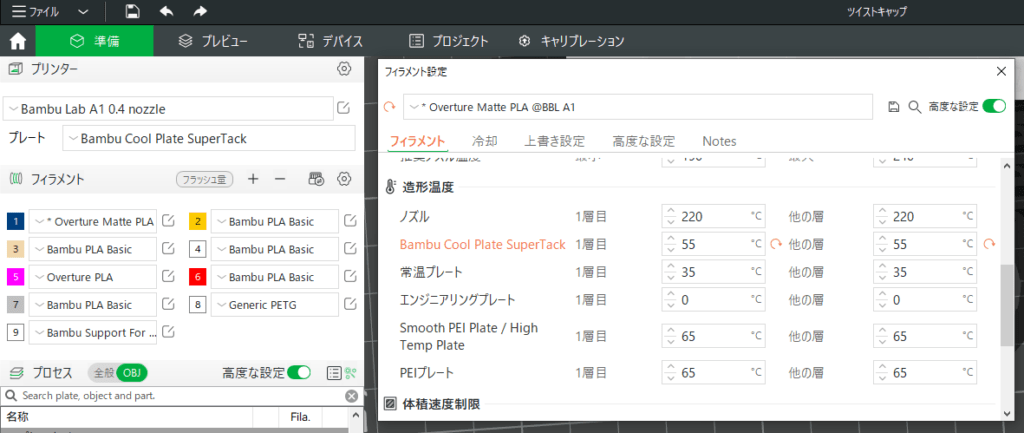Click the green compare presets icon
The width and height of the screenshot is (1024, 433).
point(351,373)
